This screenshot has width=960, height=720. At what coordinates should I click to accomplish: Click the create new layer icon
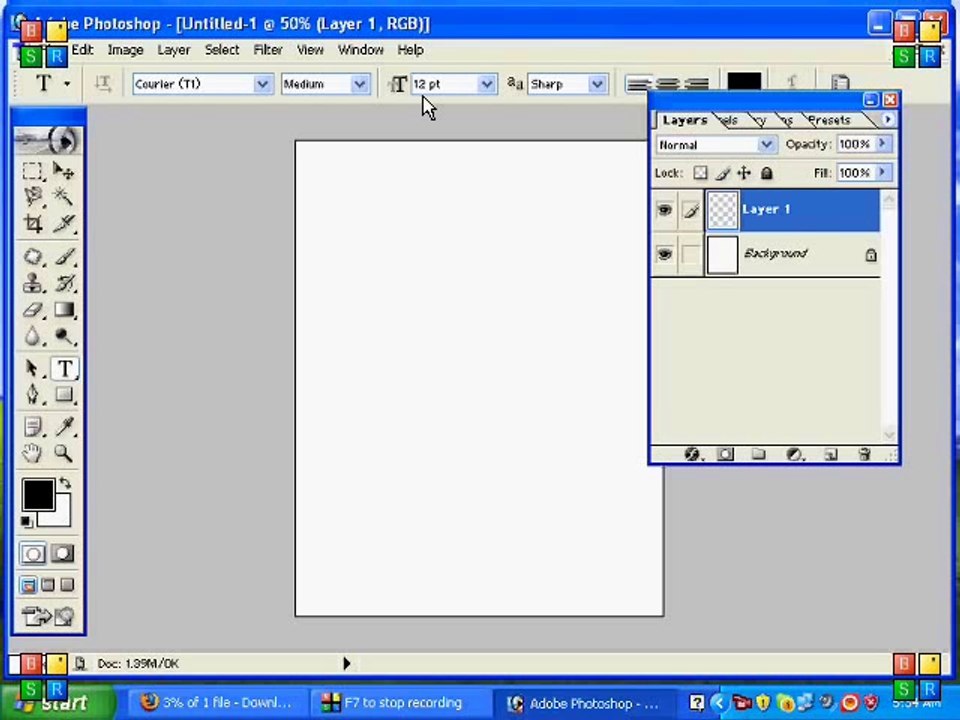830,454
